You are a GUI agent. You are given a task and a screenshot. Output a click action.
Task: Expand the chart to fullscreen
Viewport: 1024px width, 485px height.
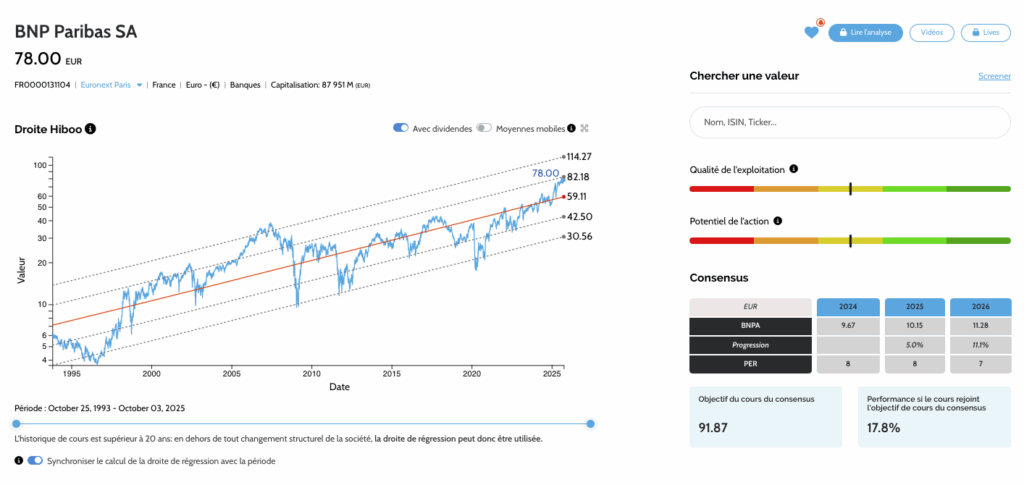coord(585,128)
